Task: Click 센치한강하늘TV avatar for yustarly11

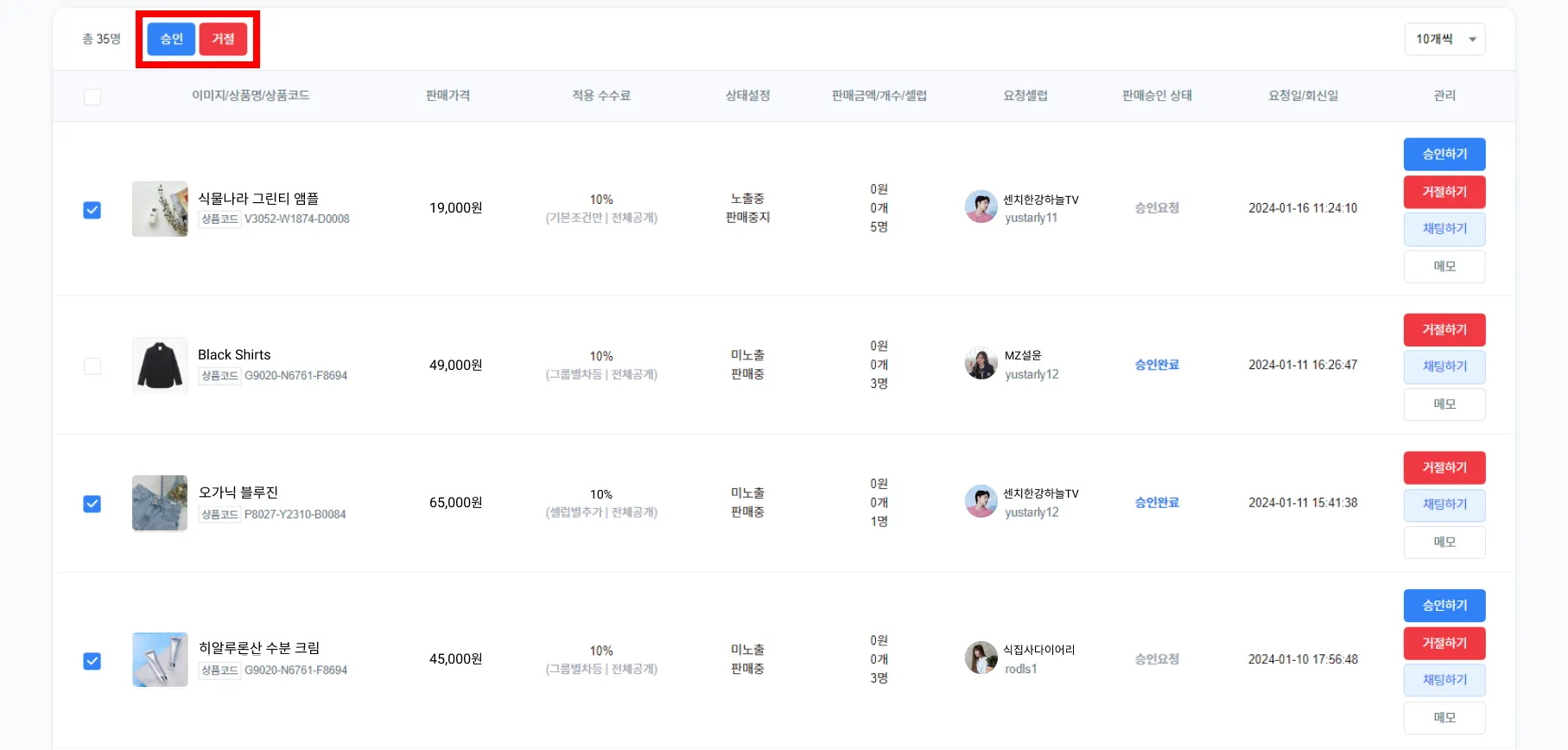Action: [x=981, y=207]
